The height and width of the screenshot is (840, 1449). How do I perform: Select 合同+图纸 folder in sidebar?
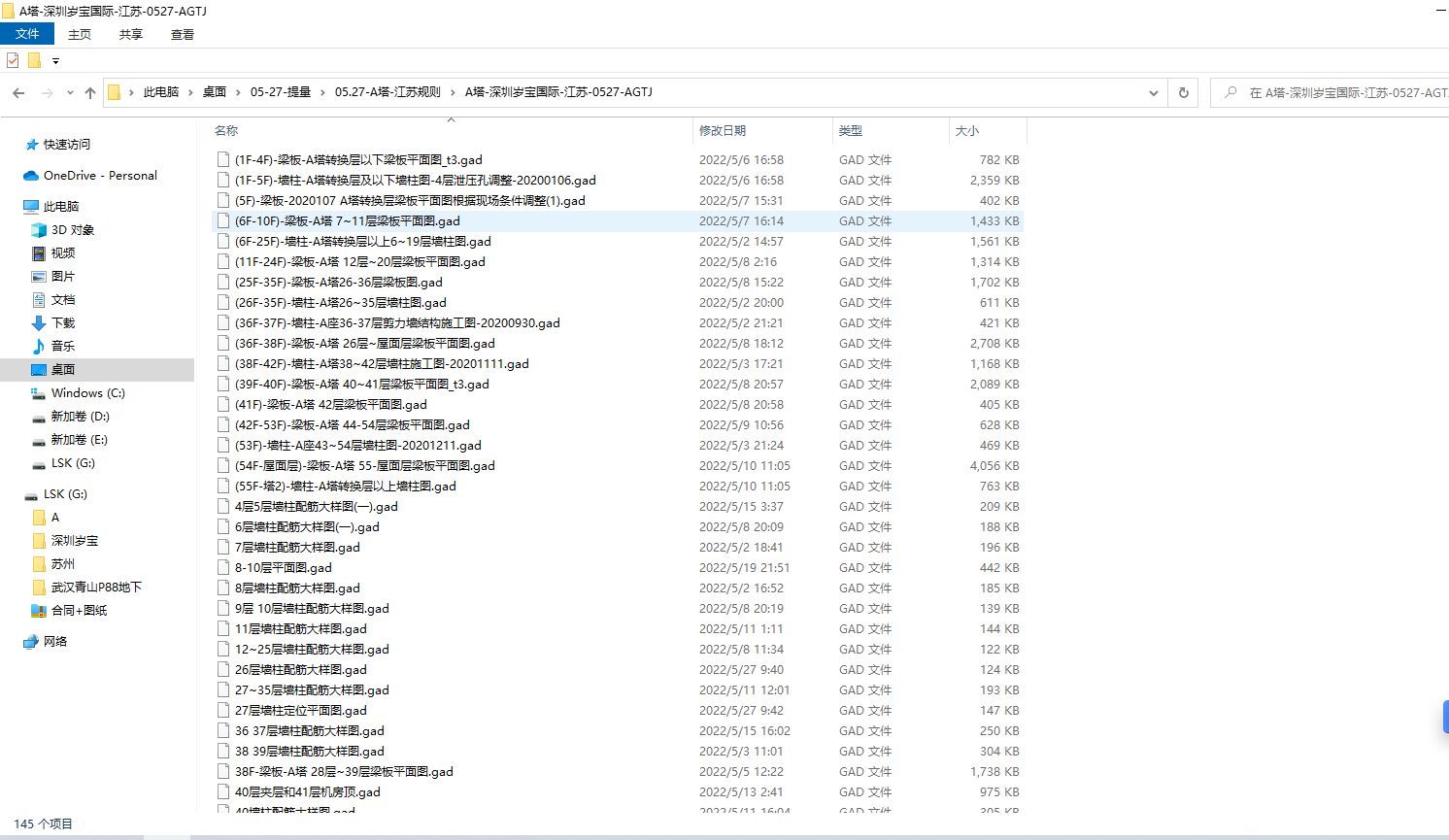tap(80, 610)
